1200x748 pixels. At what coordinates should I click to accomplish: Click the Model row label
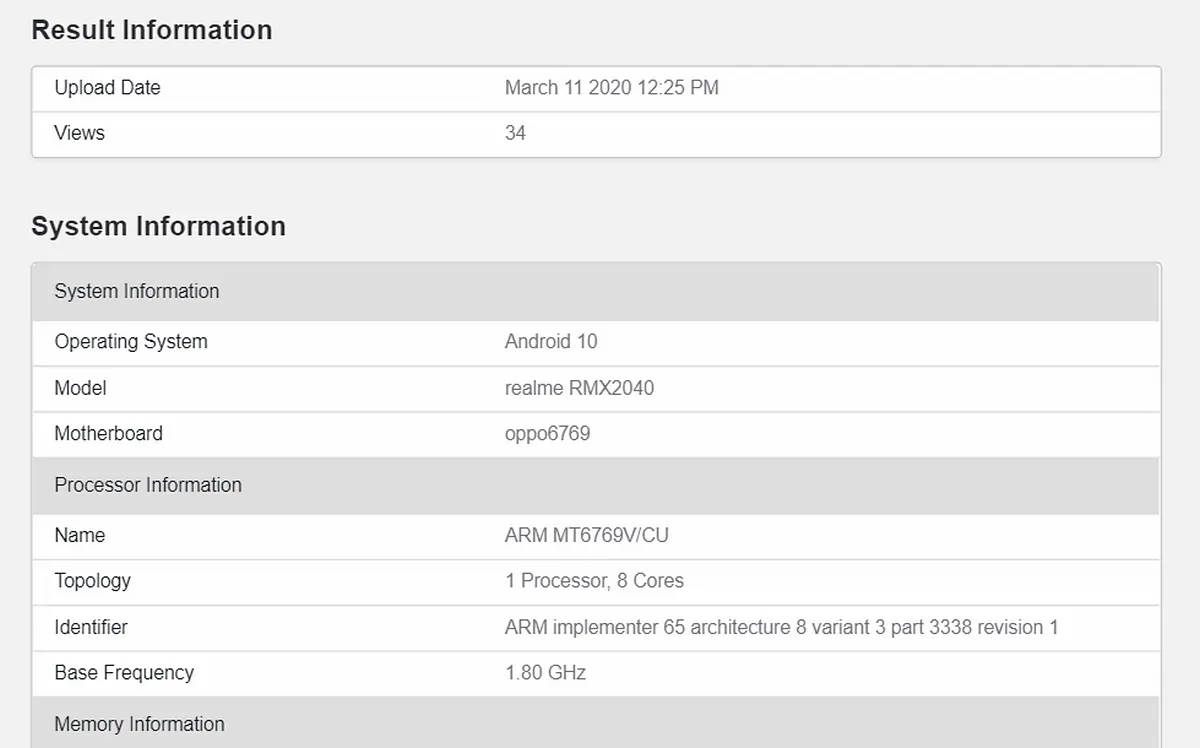click(x=80, y=388)
